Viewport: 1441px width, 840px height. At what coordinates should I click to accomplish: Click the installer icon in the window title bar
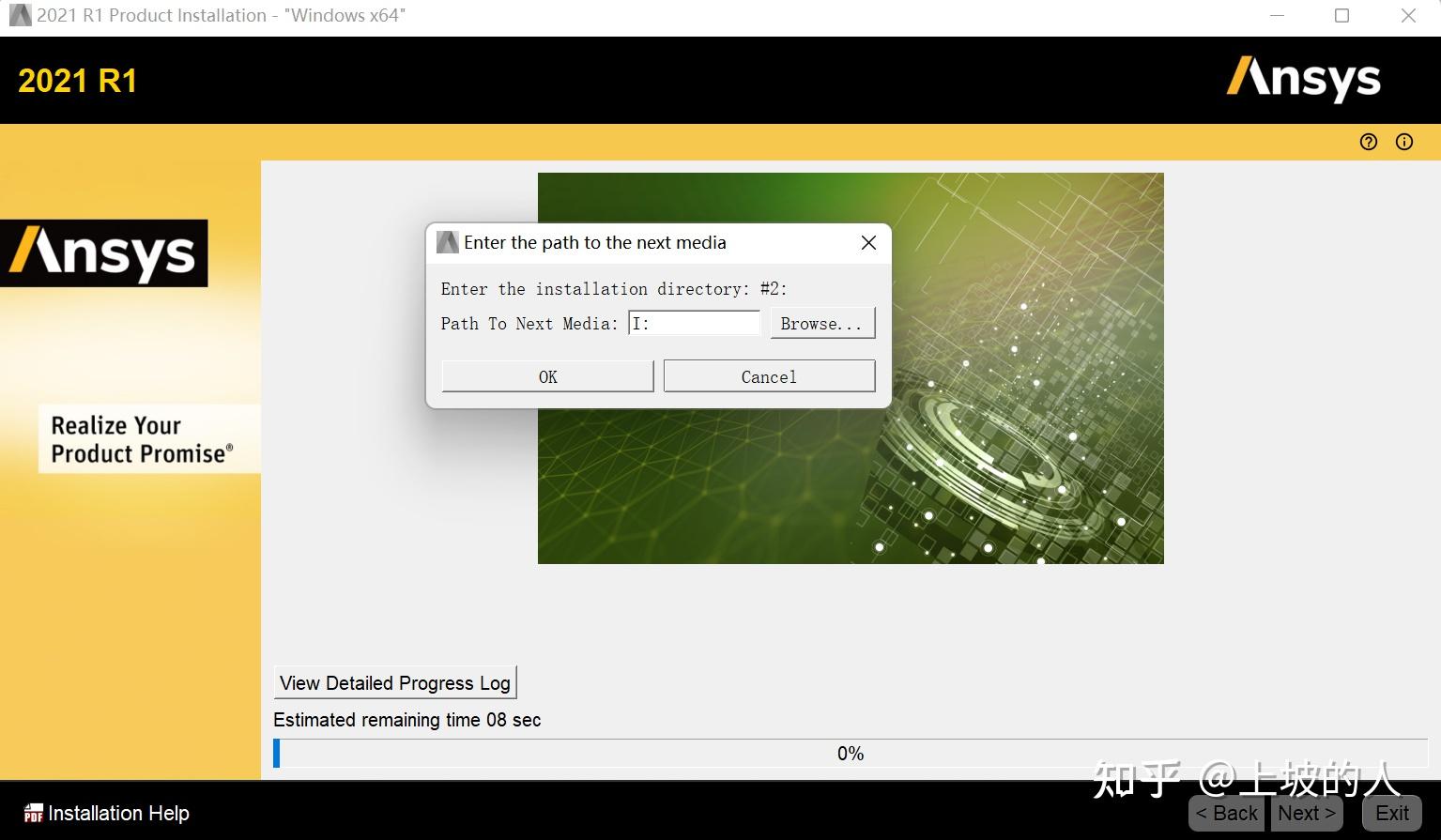point(20,14)
